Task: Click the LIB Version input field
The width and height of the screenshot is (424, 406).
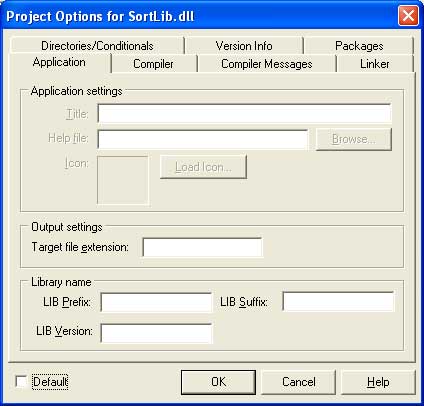Action: [156, 333]
